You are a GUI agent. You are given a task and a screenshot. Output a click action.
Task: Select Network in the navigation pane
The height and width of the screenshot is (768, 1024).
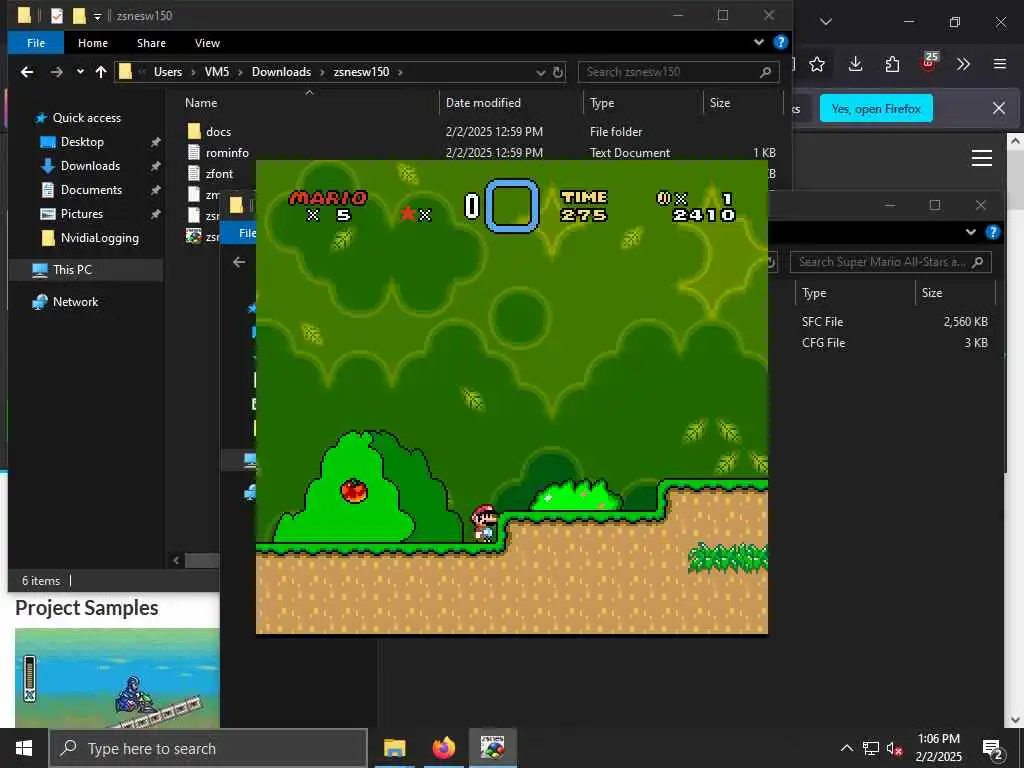tap(75, 302)
